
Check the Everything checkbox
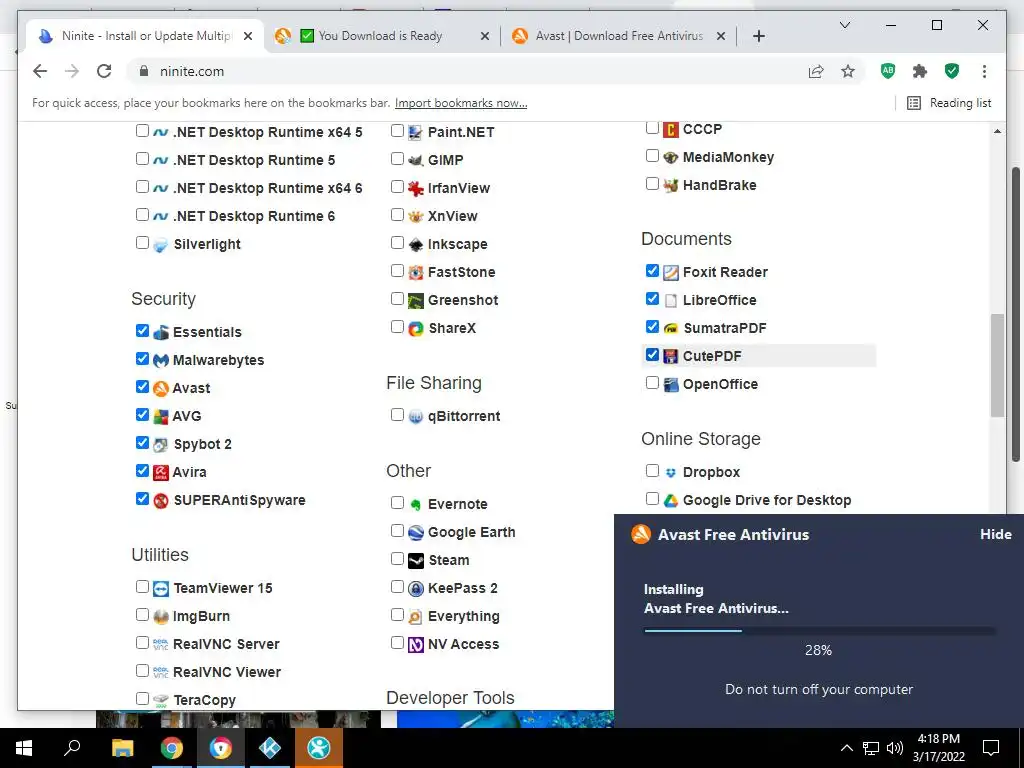tap(397, 615)
